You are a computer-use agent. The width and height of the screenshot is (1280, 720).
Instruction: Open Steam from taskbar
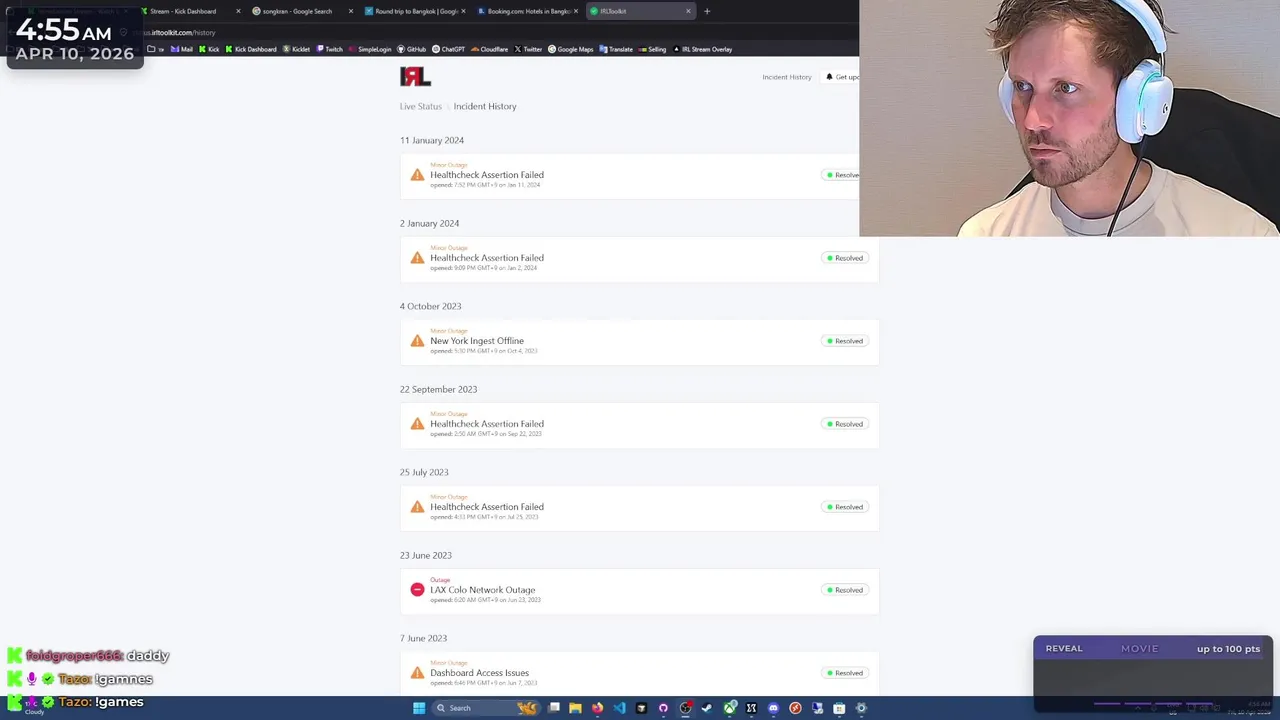[707, 708]
